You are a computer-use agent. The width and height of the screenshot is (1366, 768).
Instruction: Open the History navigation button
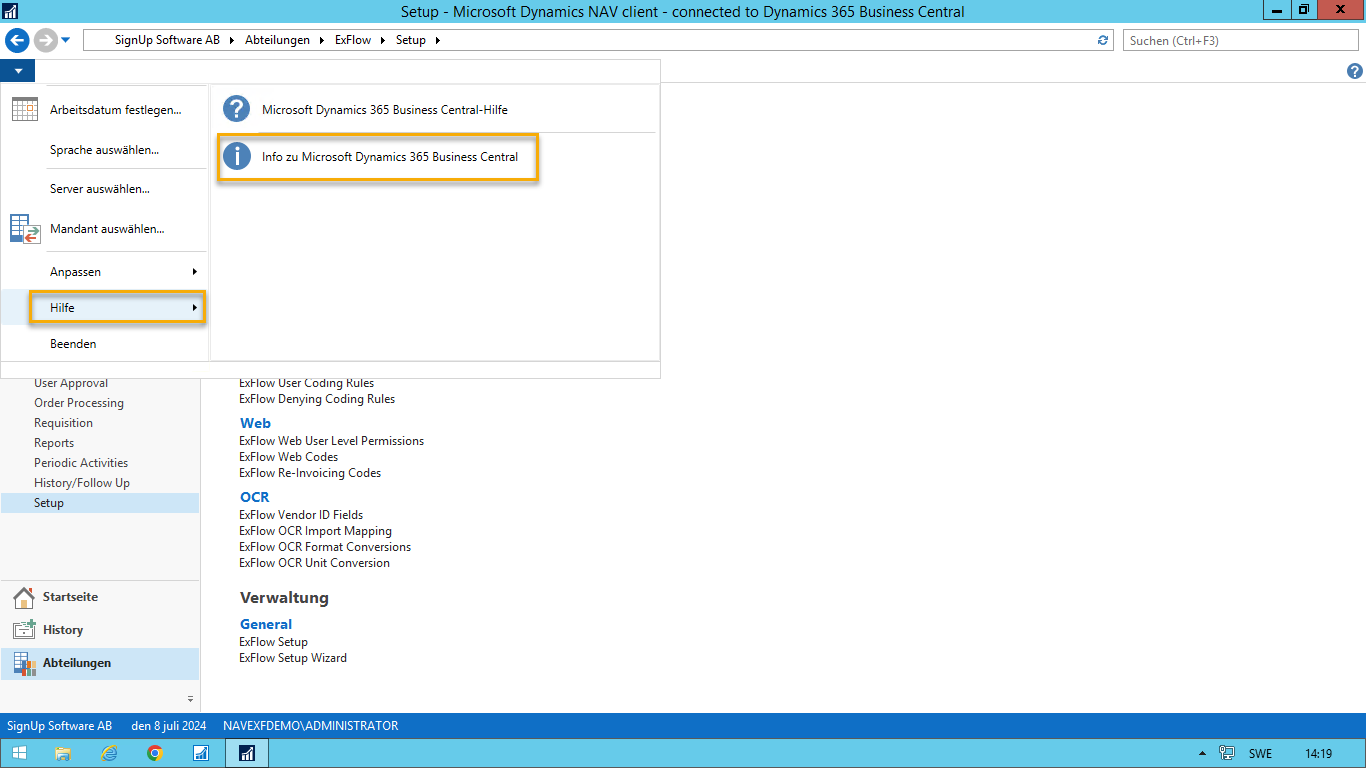(100, 630)
